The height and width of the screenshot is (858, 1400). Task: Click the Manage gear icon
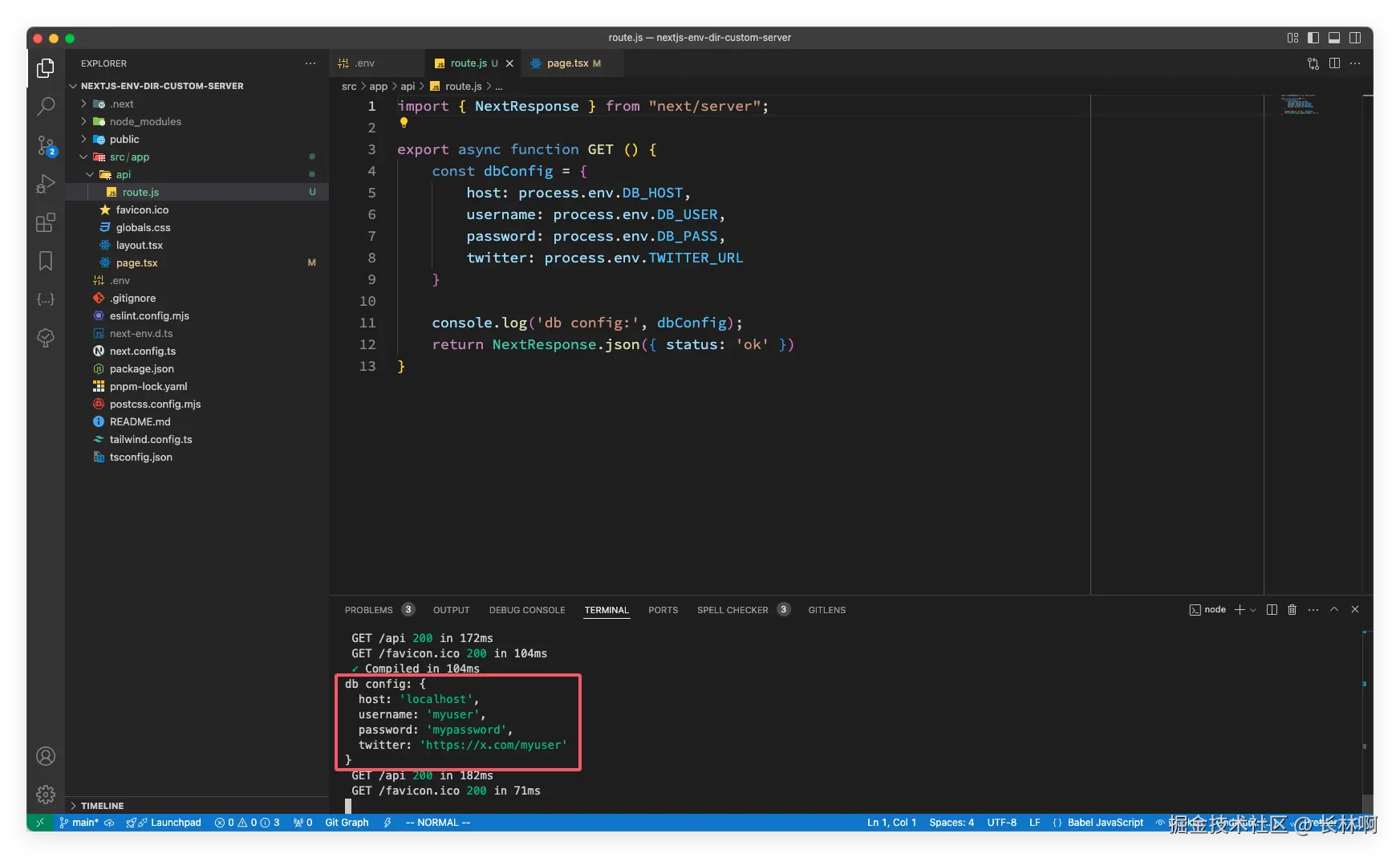tap(46, 795)
